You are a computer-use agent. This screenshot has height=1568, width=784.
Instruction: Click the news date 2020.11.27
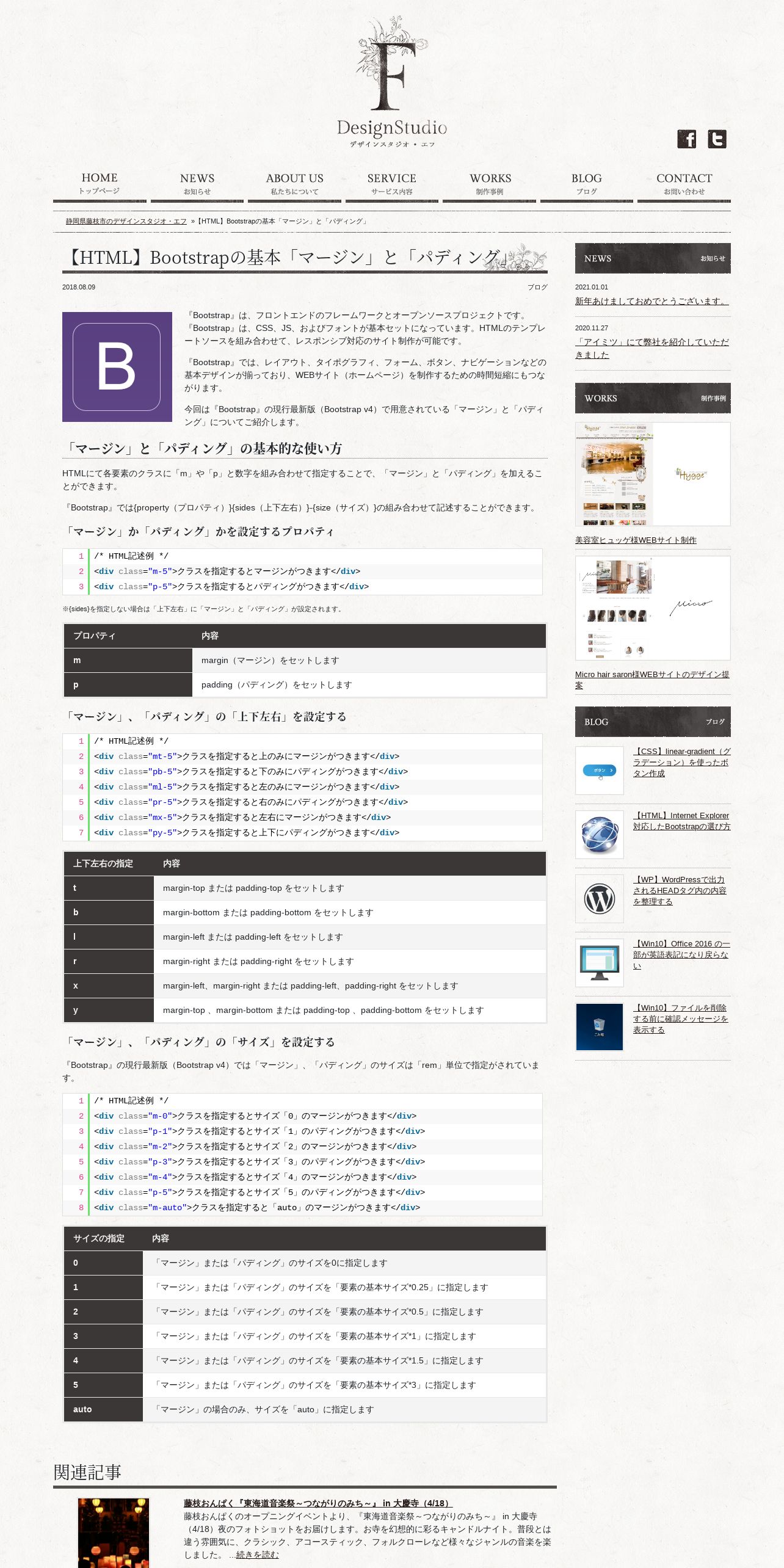click(592, 328)
